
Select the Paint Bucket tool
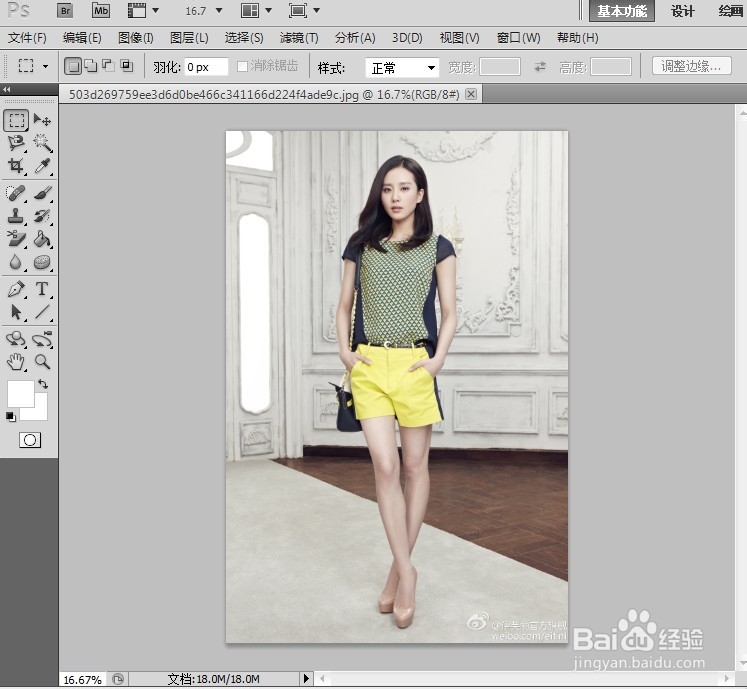tap(42, 239)
